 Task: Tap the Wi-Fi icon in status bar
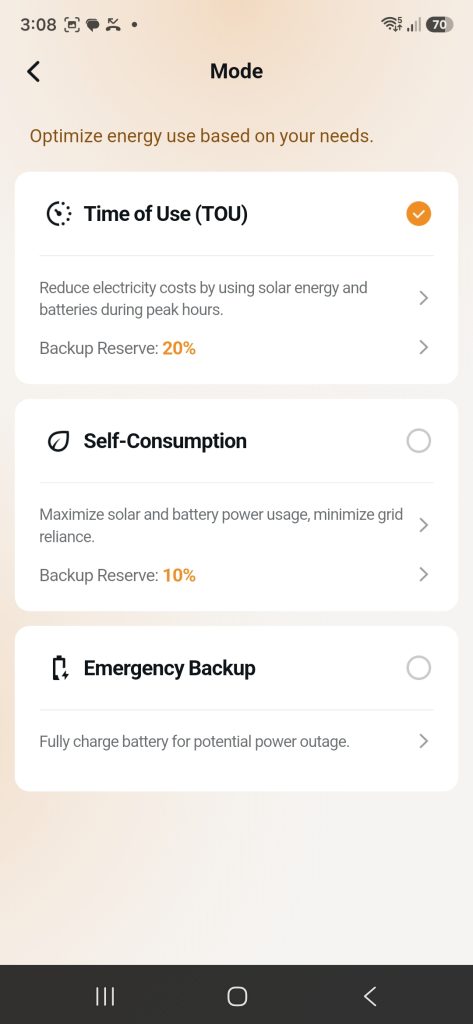coord(391,24)
